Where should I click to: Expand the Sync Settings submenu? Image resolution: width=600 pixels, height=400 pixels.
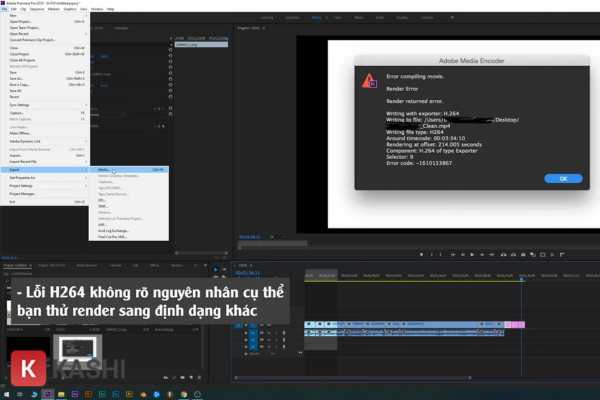coord(45,105)
